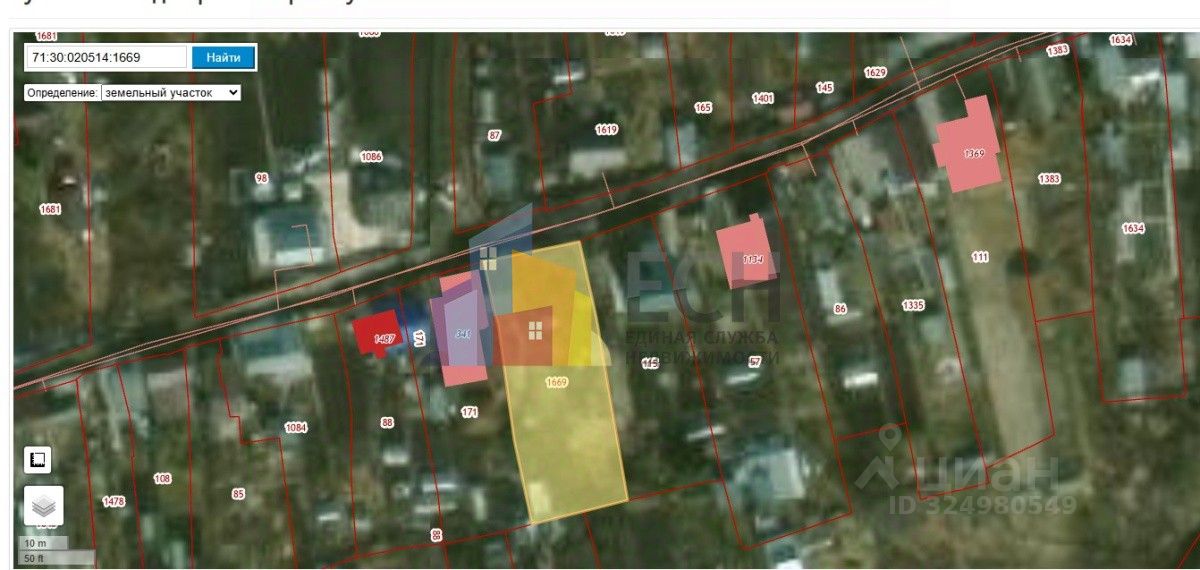Select parcel label 1478
Viewport: 1200px width, 570px height.
[x=114, y=501]
